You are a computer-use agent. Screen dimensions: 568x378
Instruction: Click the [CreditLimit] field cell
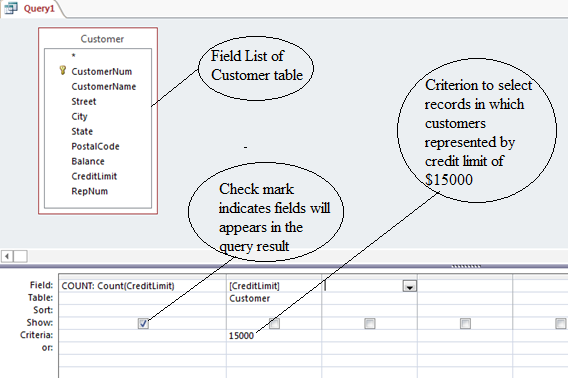click(x=274, y=286)
